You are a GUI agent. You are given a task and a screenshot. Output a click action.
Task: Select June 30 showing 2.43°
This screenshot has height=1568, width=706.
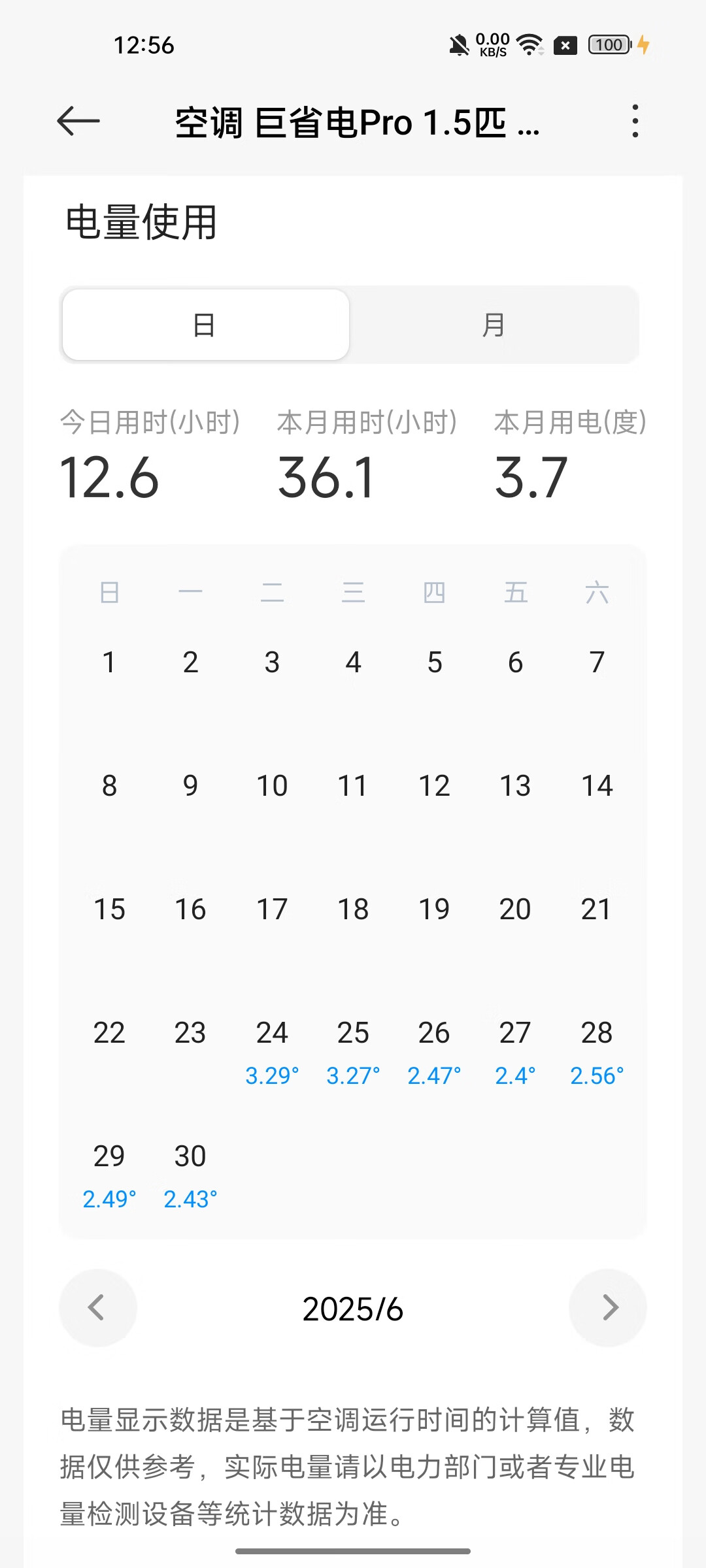(x=190, y=1175)
